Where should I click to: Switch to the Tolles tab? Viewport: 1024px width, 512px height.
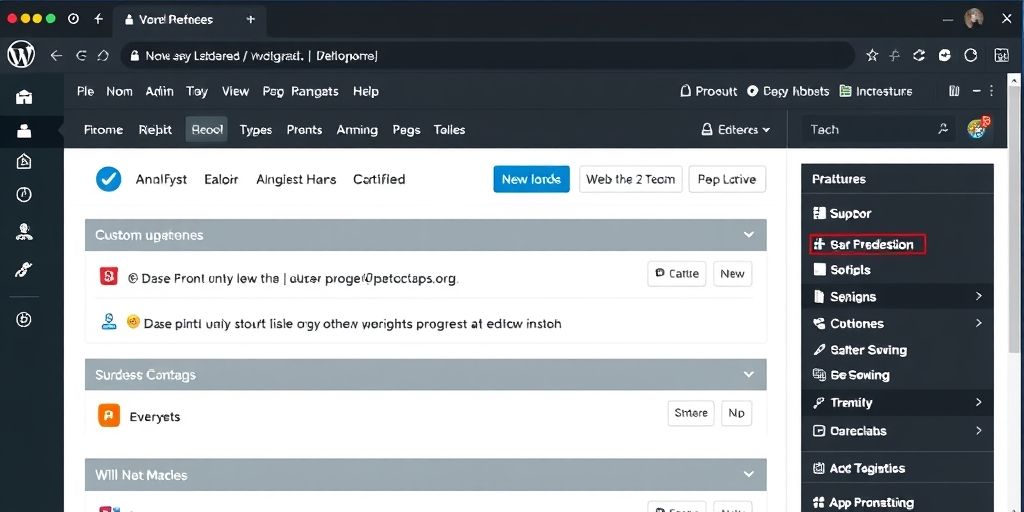pos(449,130)
